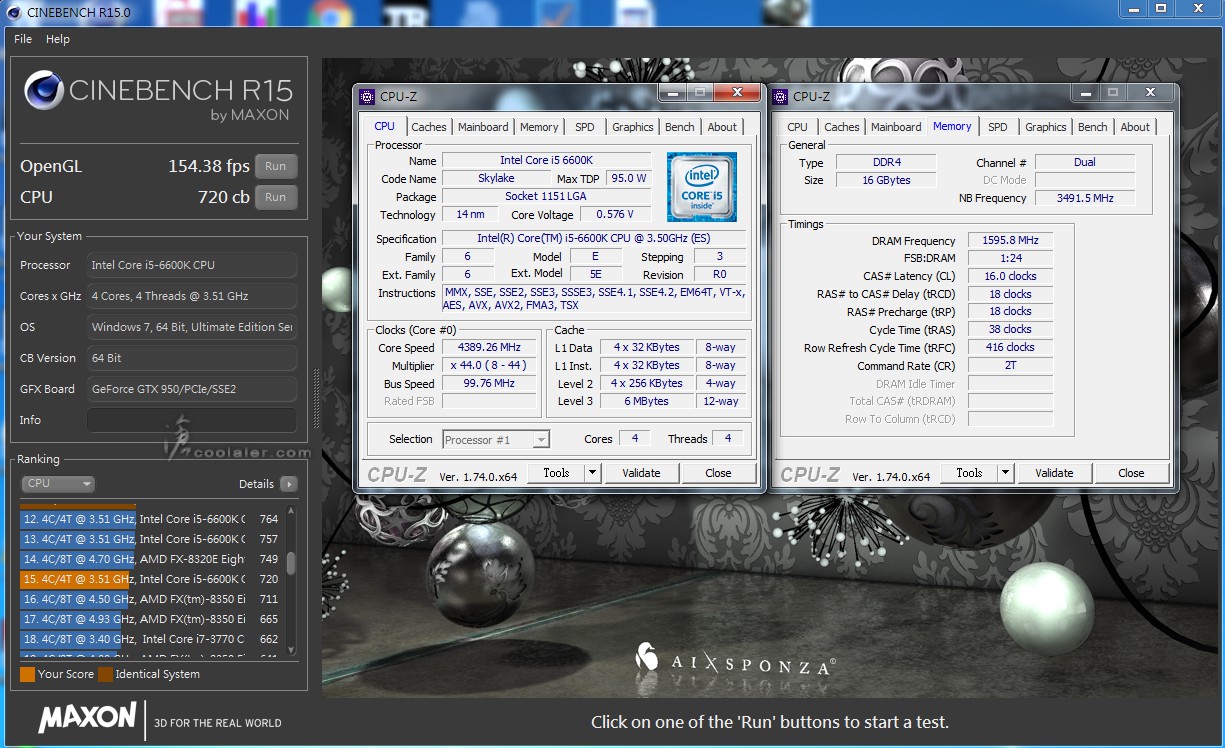Click the Memory Size value 16 GBytes
1225x748 pixels.
[886, 180]
